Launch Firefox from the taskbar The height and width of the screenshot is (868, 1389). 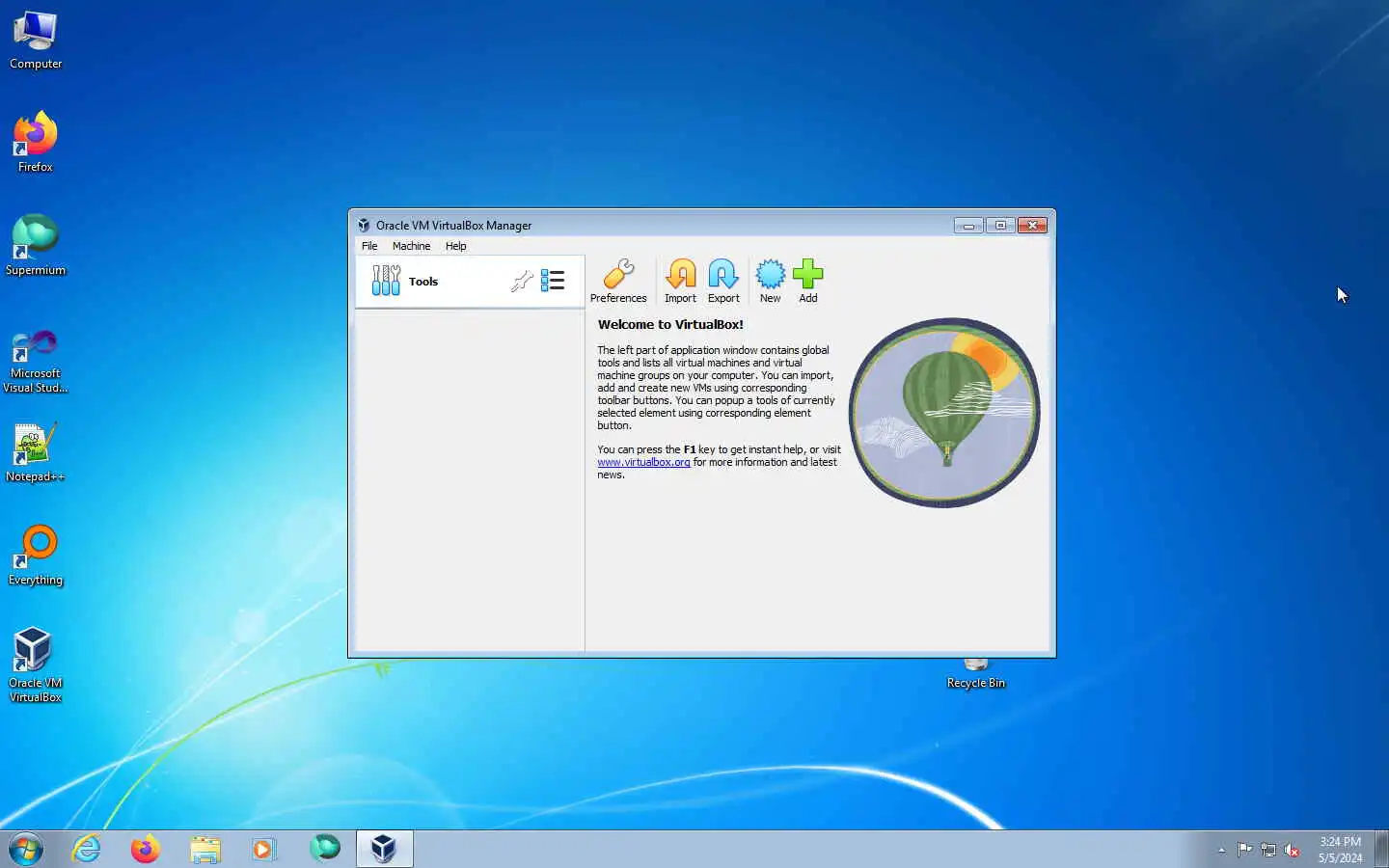146,849
